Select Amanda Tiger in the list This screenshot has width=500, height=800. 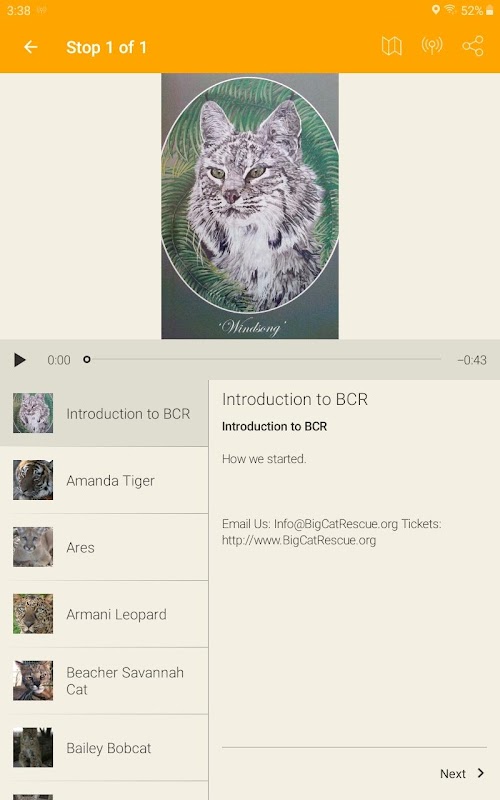(104, 480)
